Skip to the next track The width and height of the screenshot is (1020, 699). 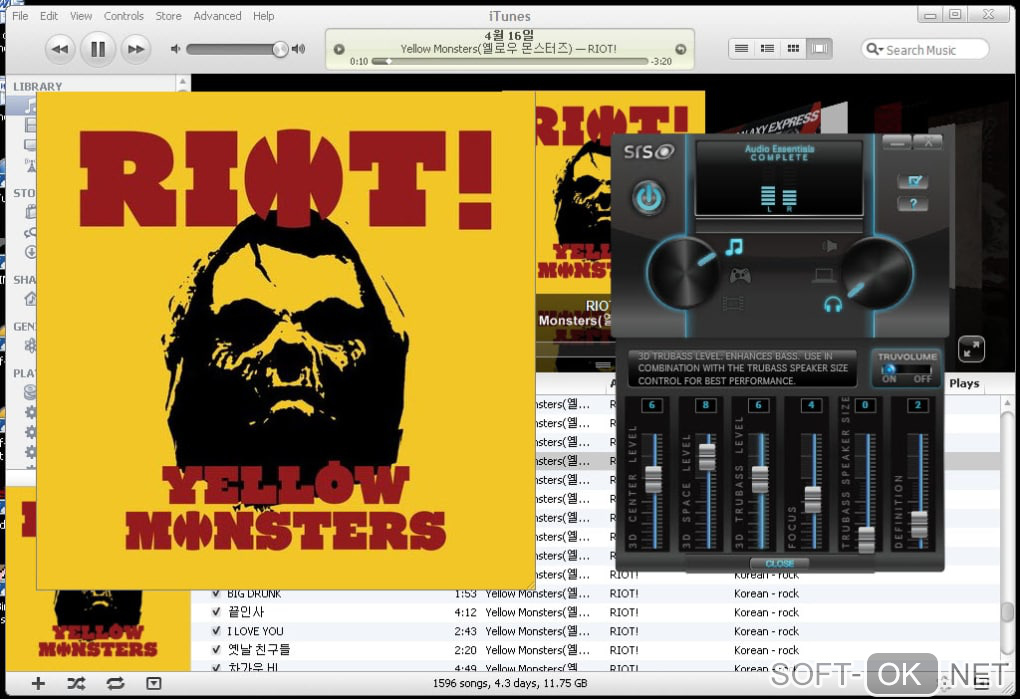pos(135,49)
